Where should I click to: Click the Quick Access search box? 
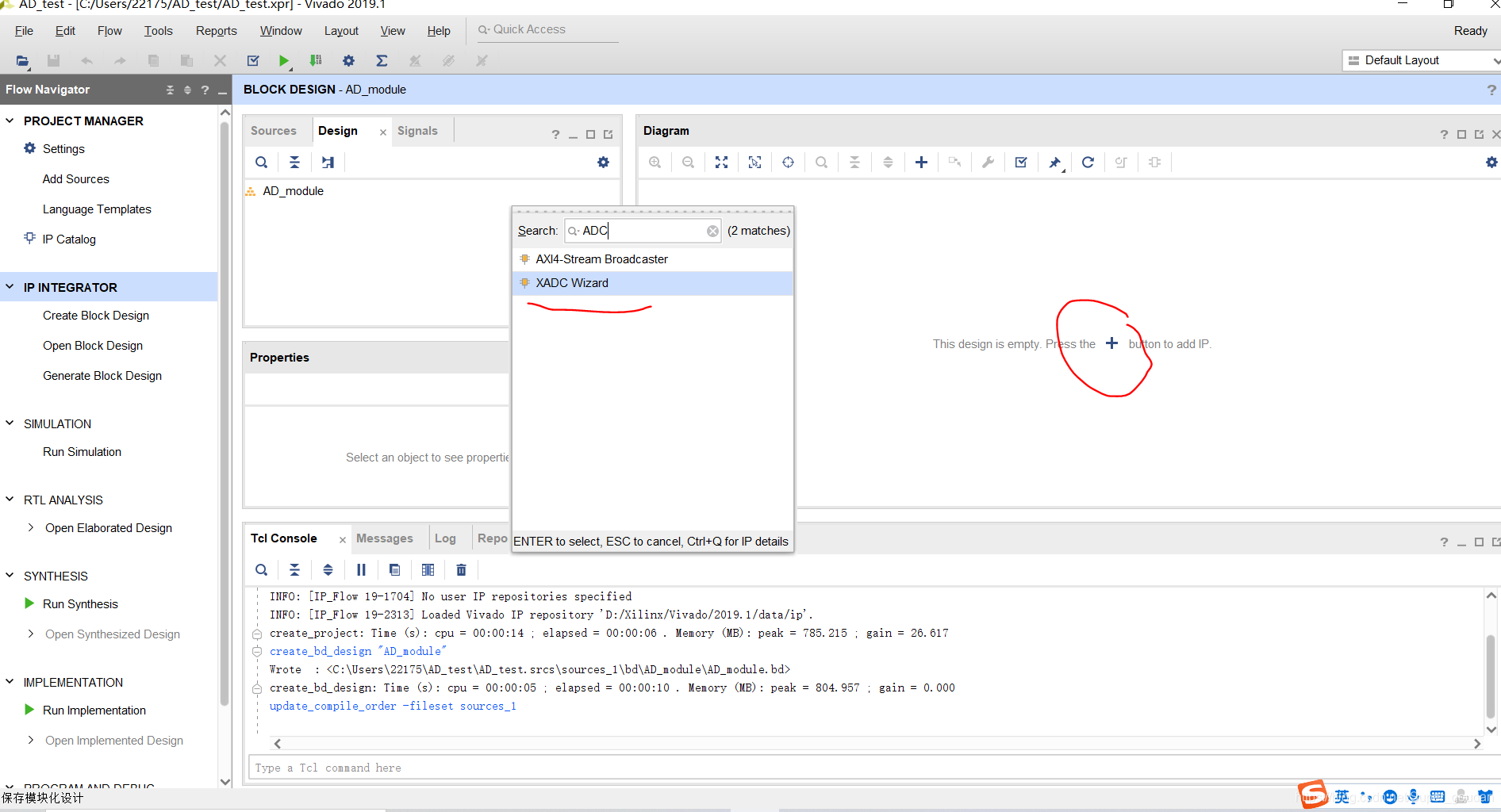(547, 30)
